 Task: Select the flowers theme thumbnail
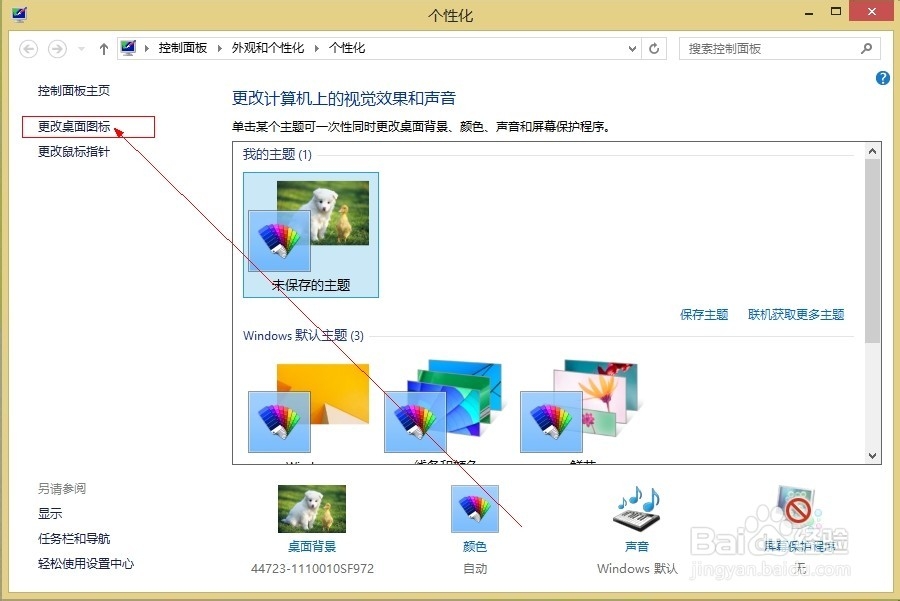click(579, 406)
